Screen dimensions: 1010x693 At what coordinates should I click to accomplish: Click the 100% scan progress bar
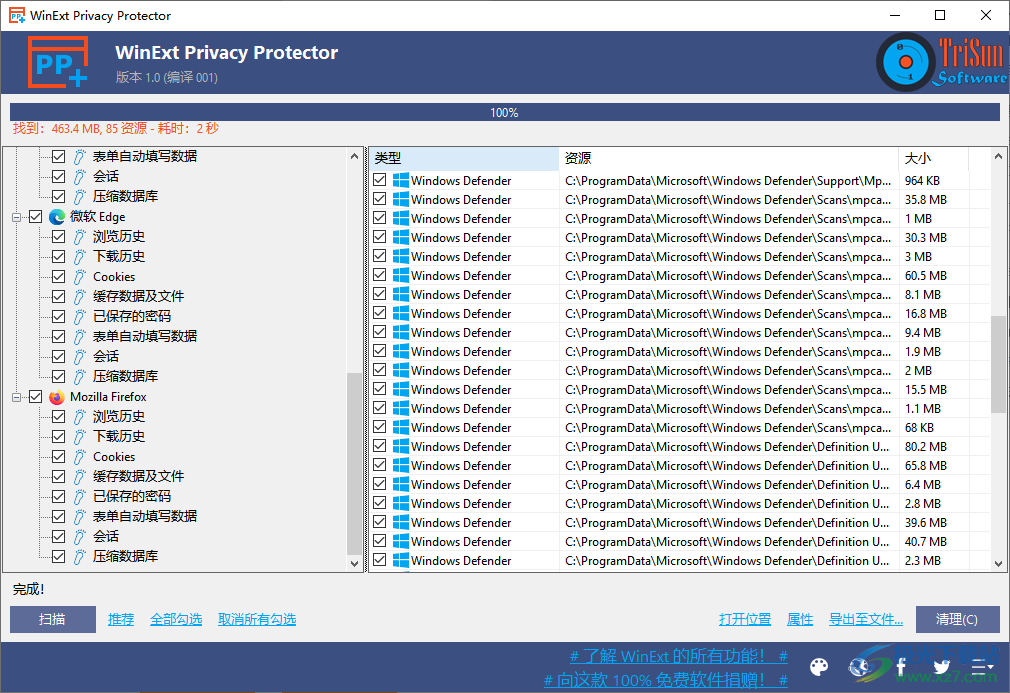(504, 112)
